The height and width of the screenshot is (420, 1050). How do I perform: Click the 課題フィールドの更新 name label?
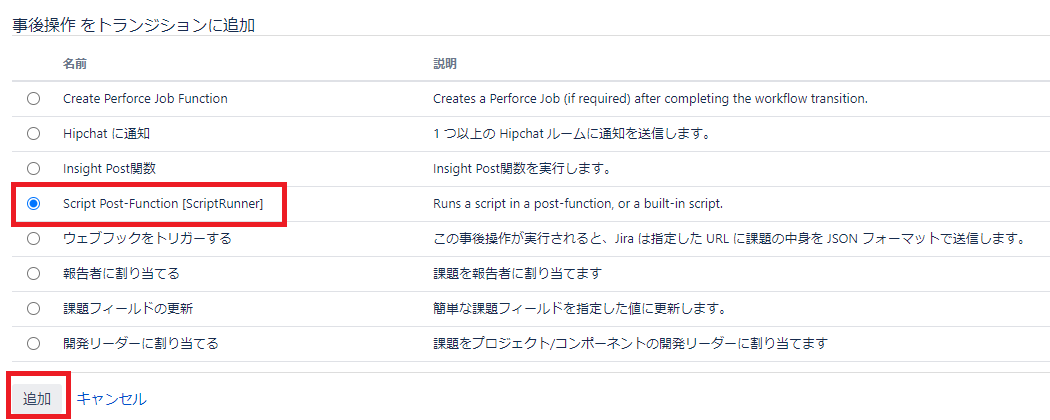128,309
